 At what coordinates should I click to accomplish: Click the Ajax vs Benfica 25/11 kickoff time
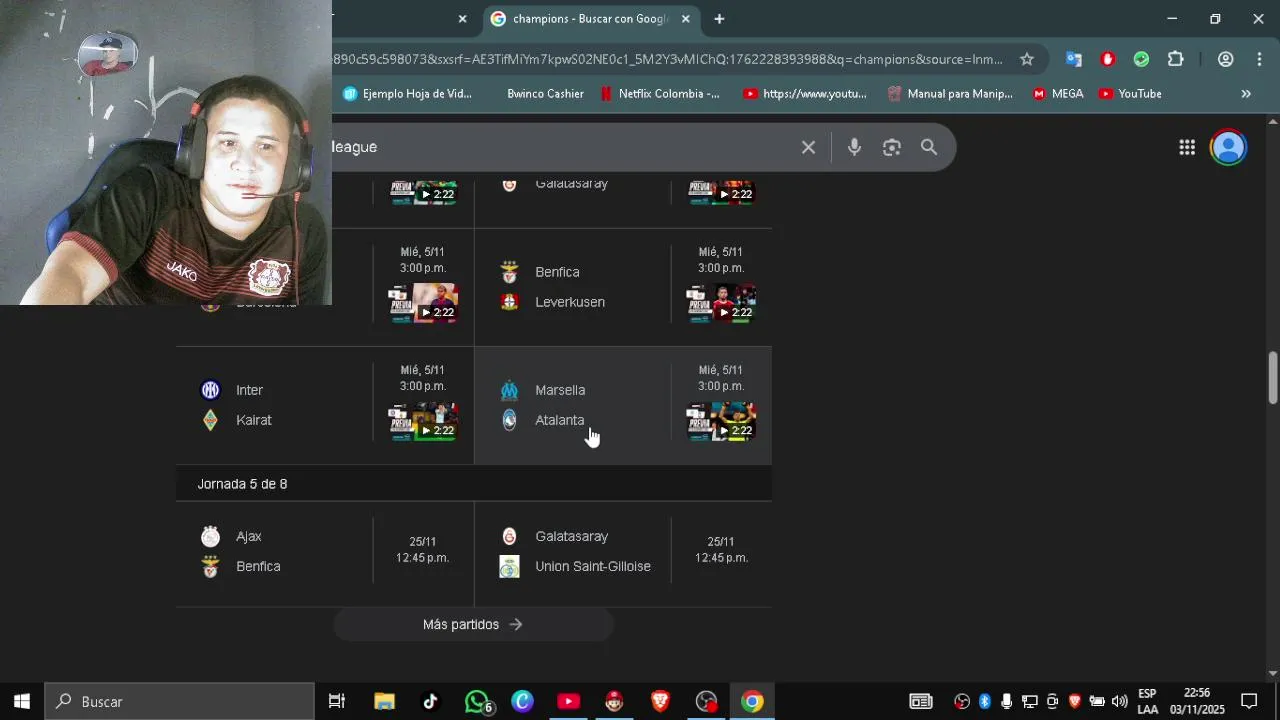click(x=422, y=550)
